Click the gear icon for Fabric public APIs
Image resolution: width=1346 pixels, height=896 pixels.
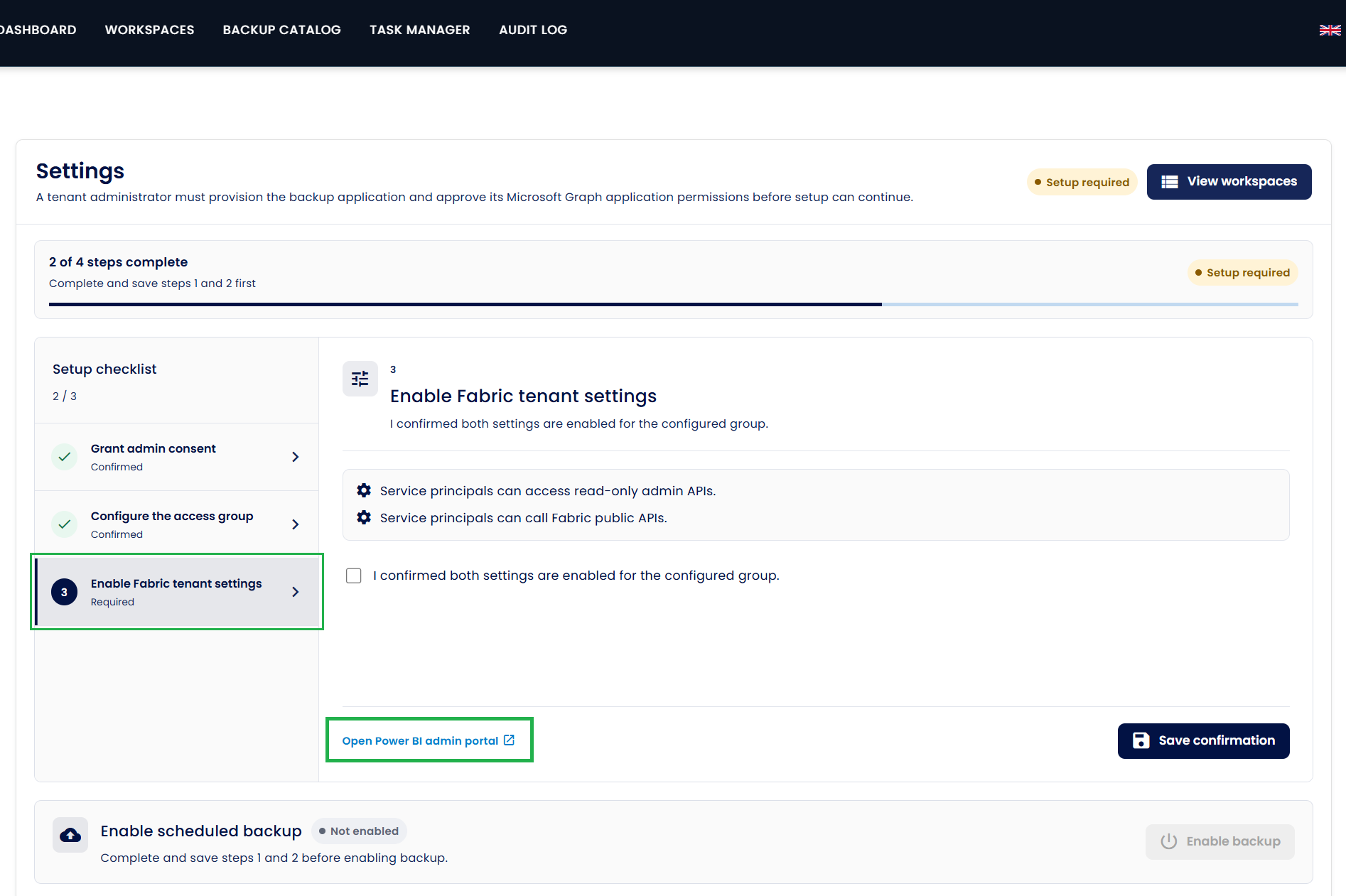pyautogui.click(x=364, y=517)
